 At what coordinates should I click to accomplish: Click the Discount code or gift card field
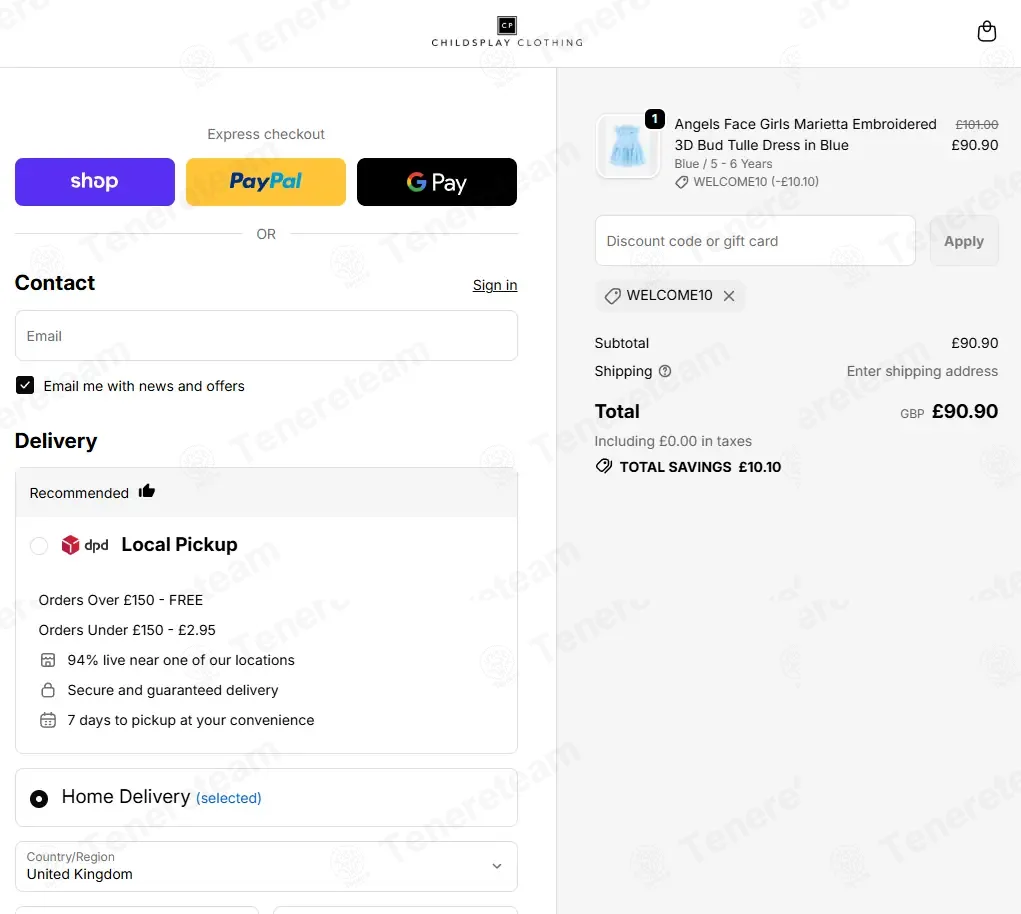755,241
